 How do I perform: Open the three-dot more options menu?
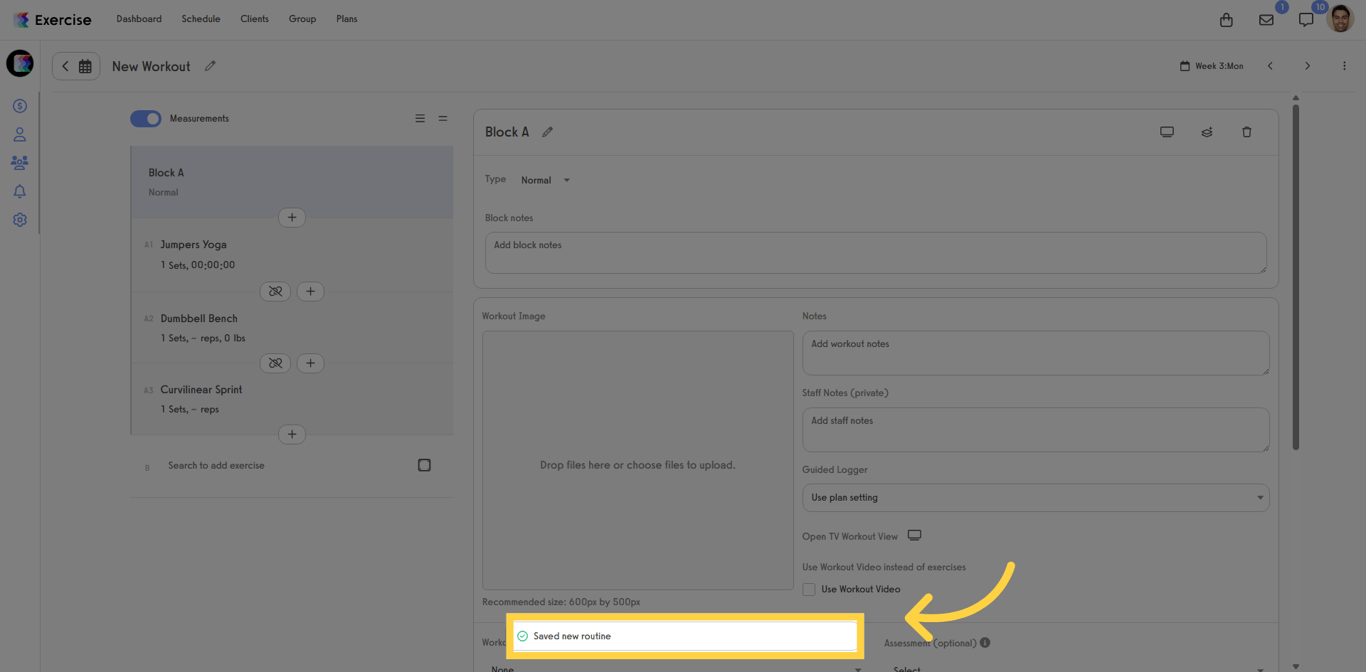[x=1344, y=66]
